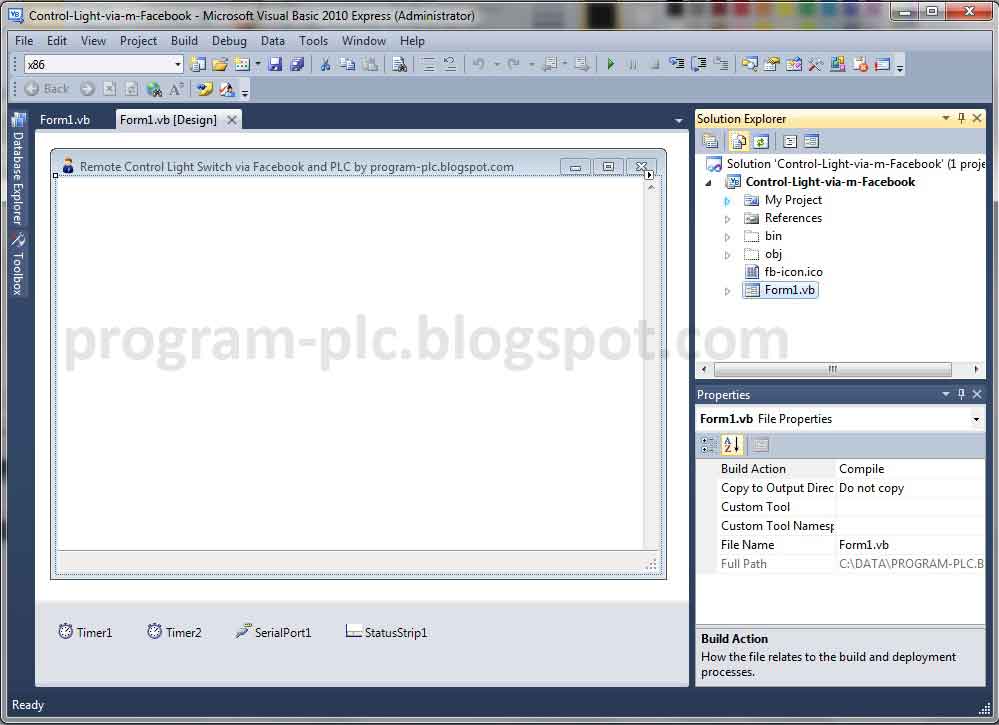Click the web search globe icon
Image resolution: width=999 pixels, height=725 pixels.
(154, 89)
